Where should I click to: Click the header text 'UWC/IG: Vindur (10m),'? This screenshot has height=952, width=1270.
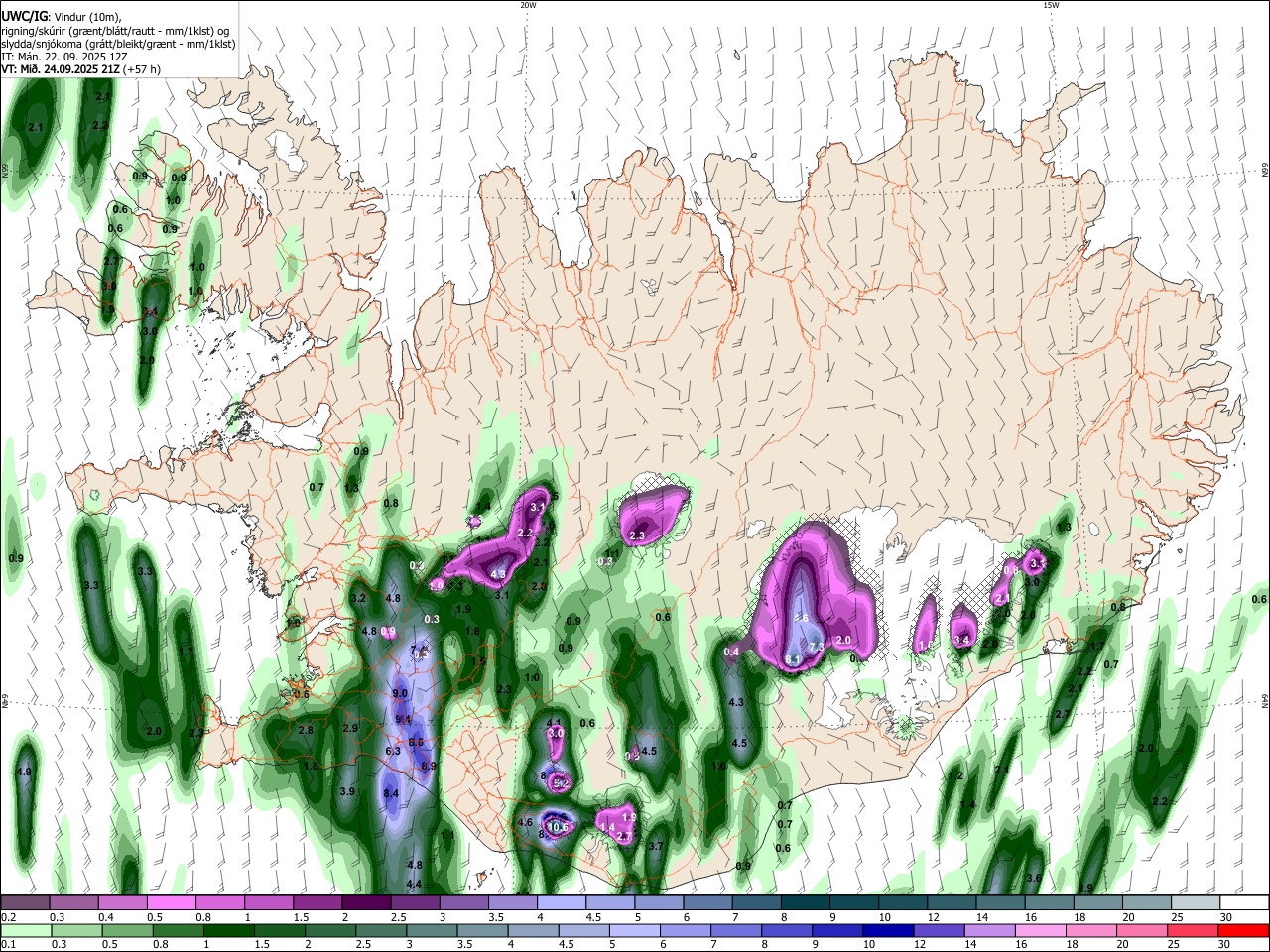click(62, 17)
